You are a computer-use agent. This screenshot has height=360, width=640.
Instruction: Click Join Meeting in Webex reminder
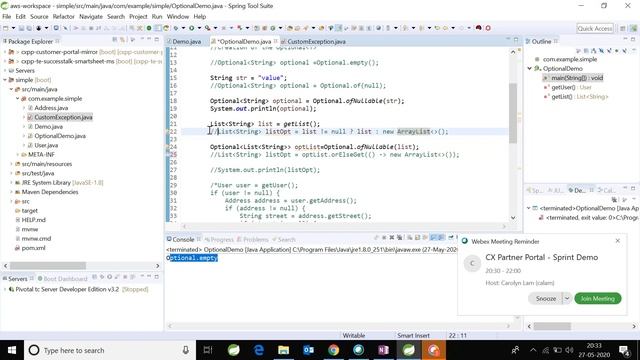598,299
